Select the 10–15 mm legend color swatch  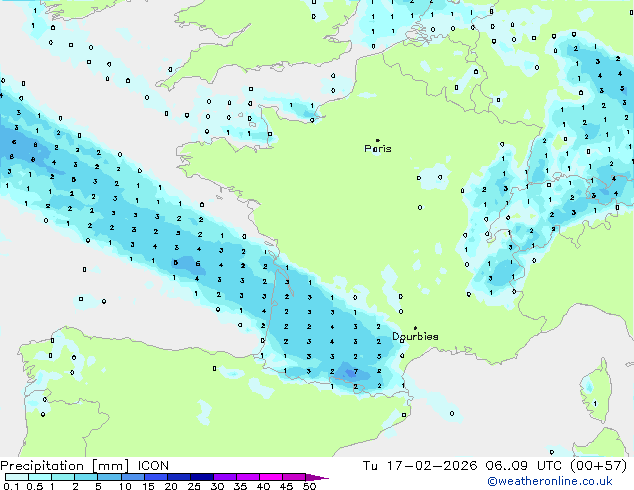point(132,477)
